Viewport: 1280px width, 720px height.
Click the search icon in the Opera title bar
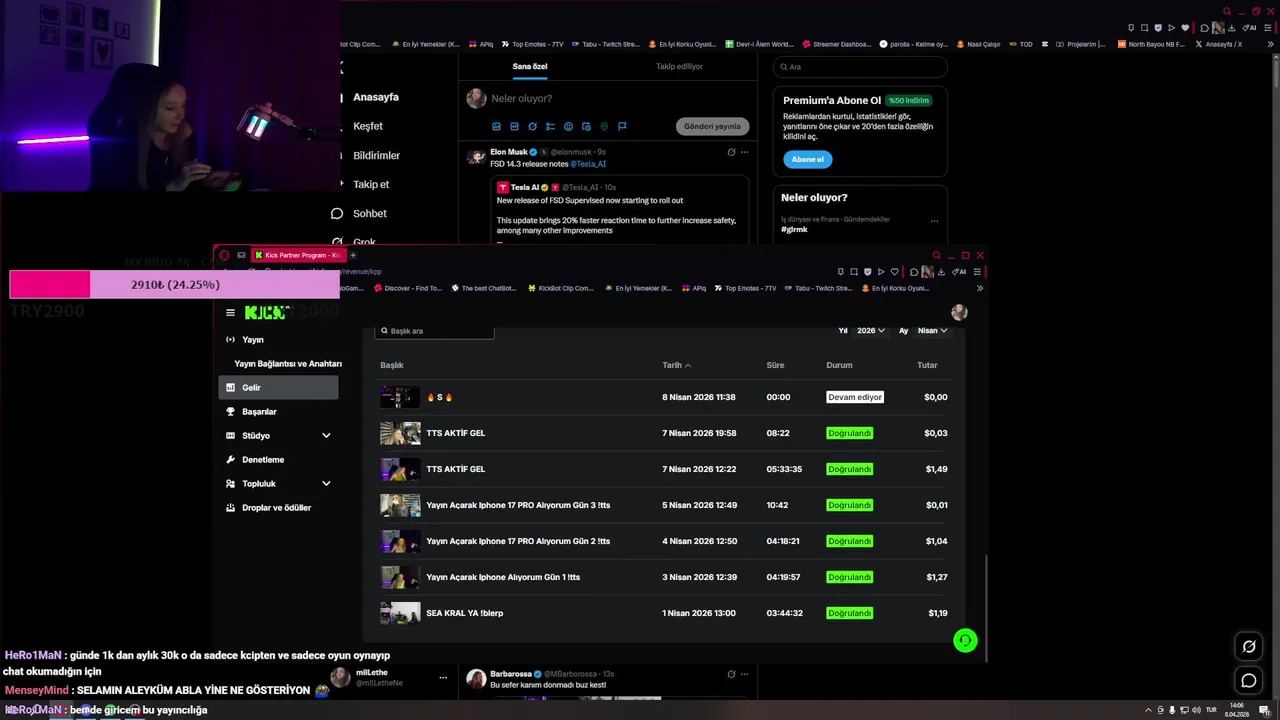tap(936, 255)
